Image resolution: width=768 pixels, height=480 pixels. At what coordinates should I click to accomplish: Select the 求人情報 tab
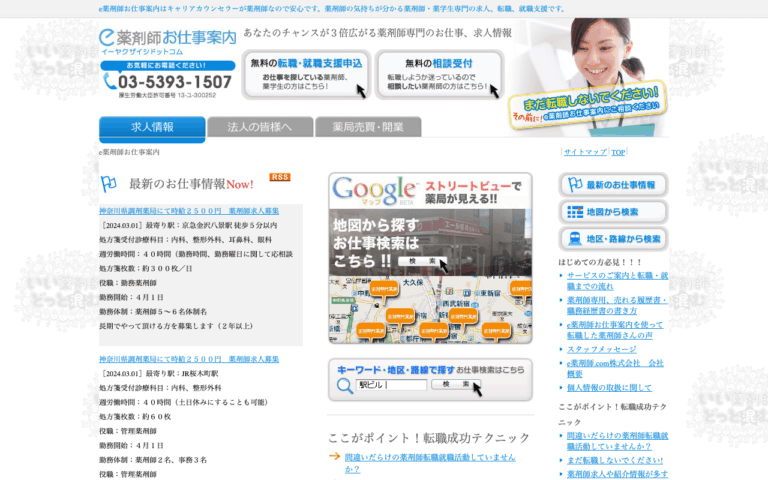coord(152,129)
